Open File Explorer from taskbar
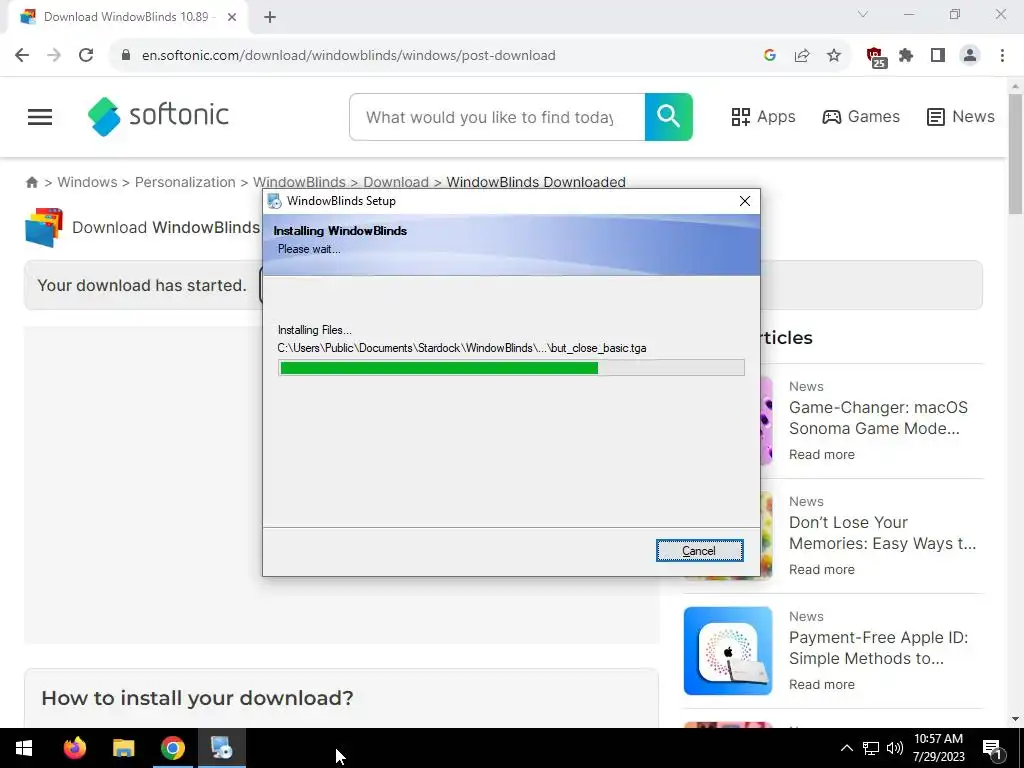 [123, 748]
